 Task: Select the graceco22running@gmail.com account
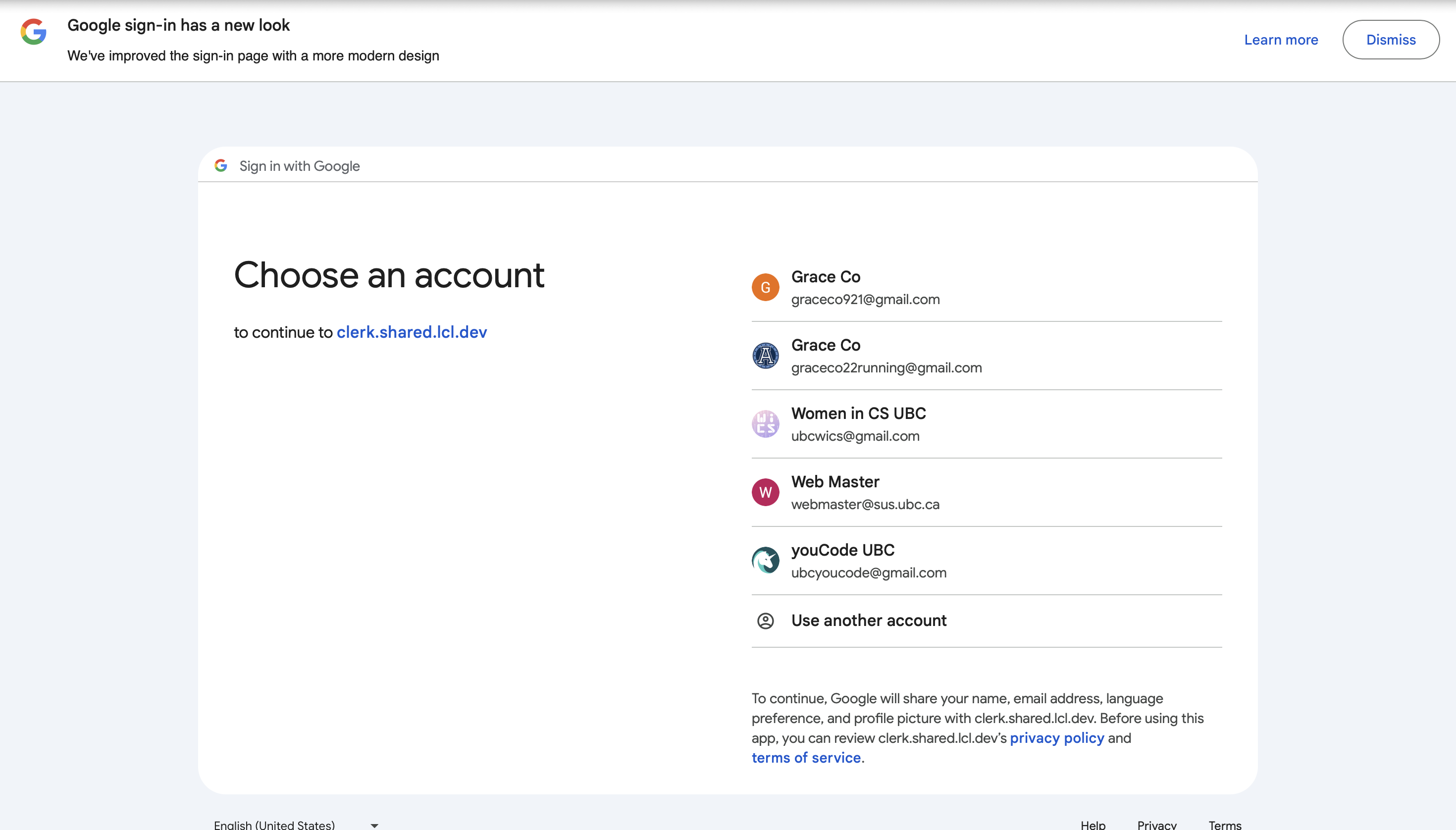coord(886,367)
